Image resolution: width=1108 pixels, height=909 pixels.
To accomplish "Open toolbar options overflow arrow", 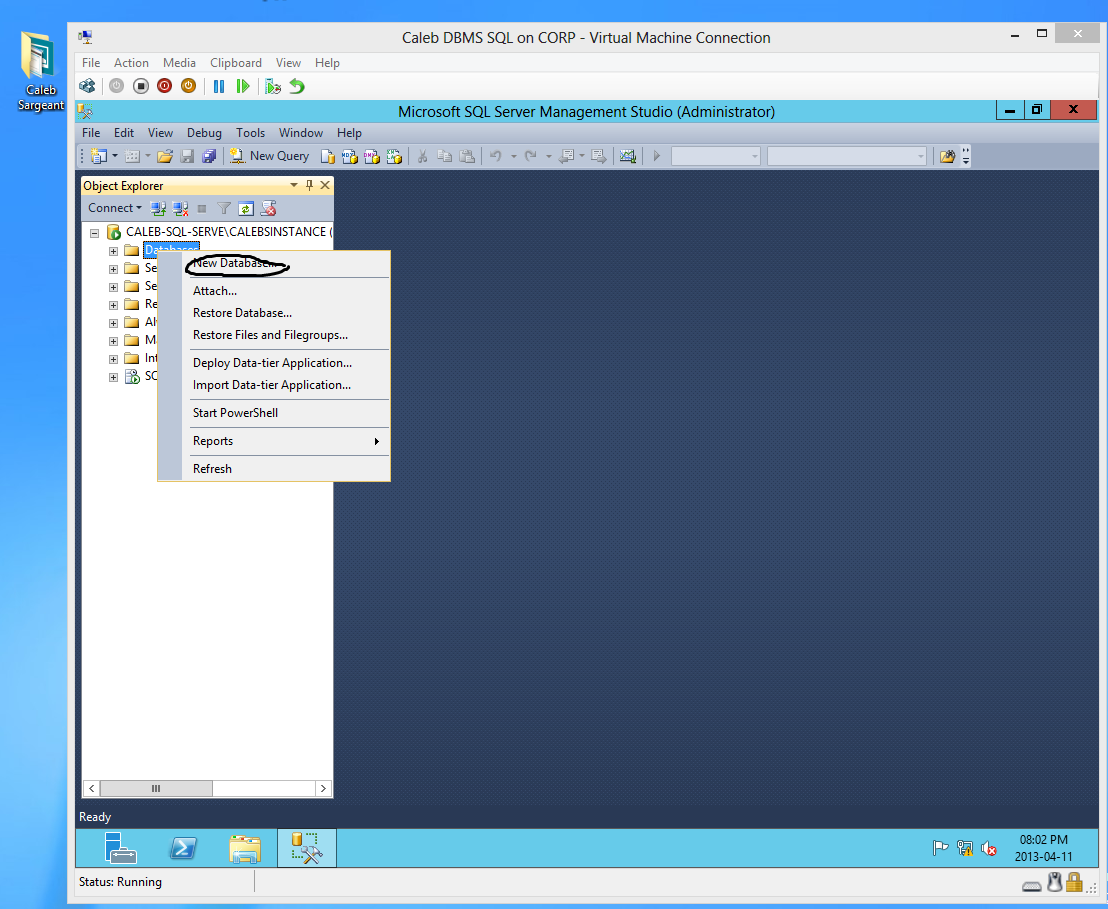I will 966,156.
